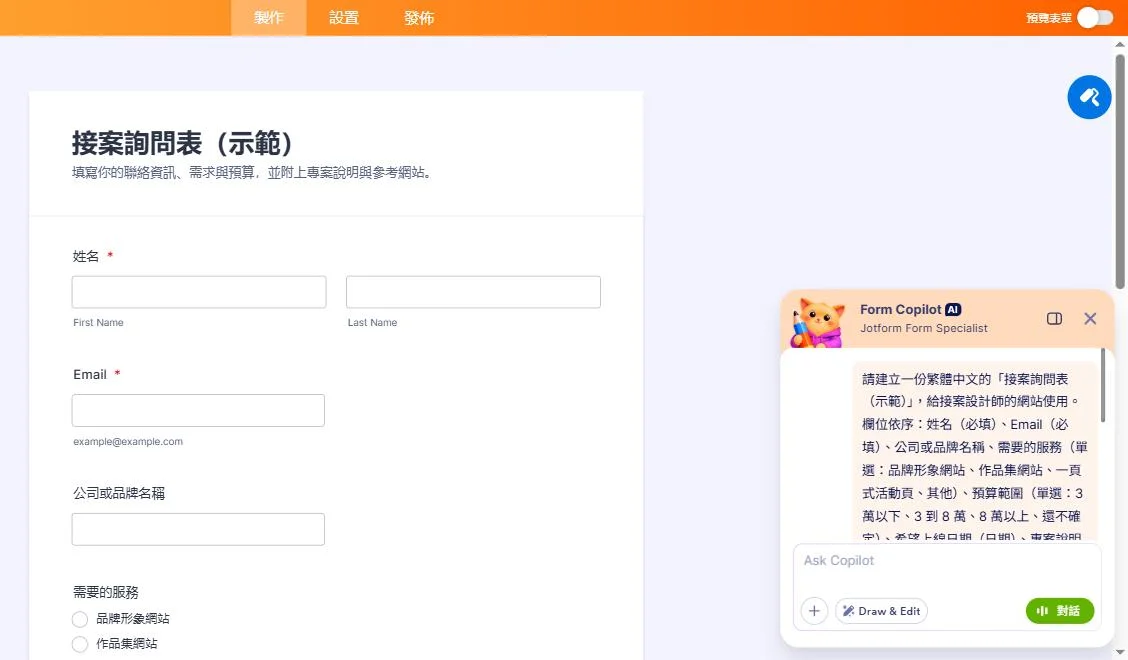Click the 公司或品牌名稱 field label
The width and height of the screenshot is (1128, 660).
(x=119, y=493)
